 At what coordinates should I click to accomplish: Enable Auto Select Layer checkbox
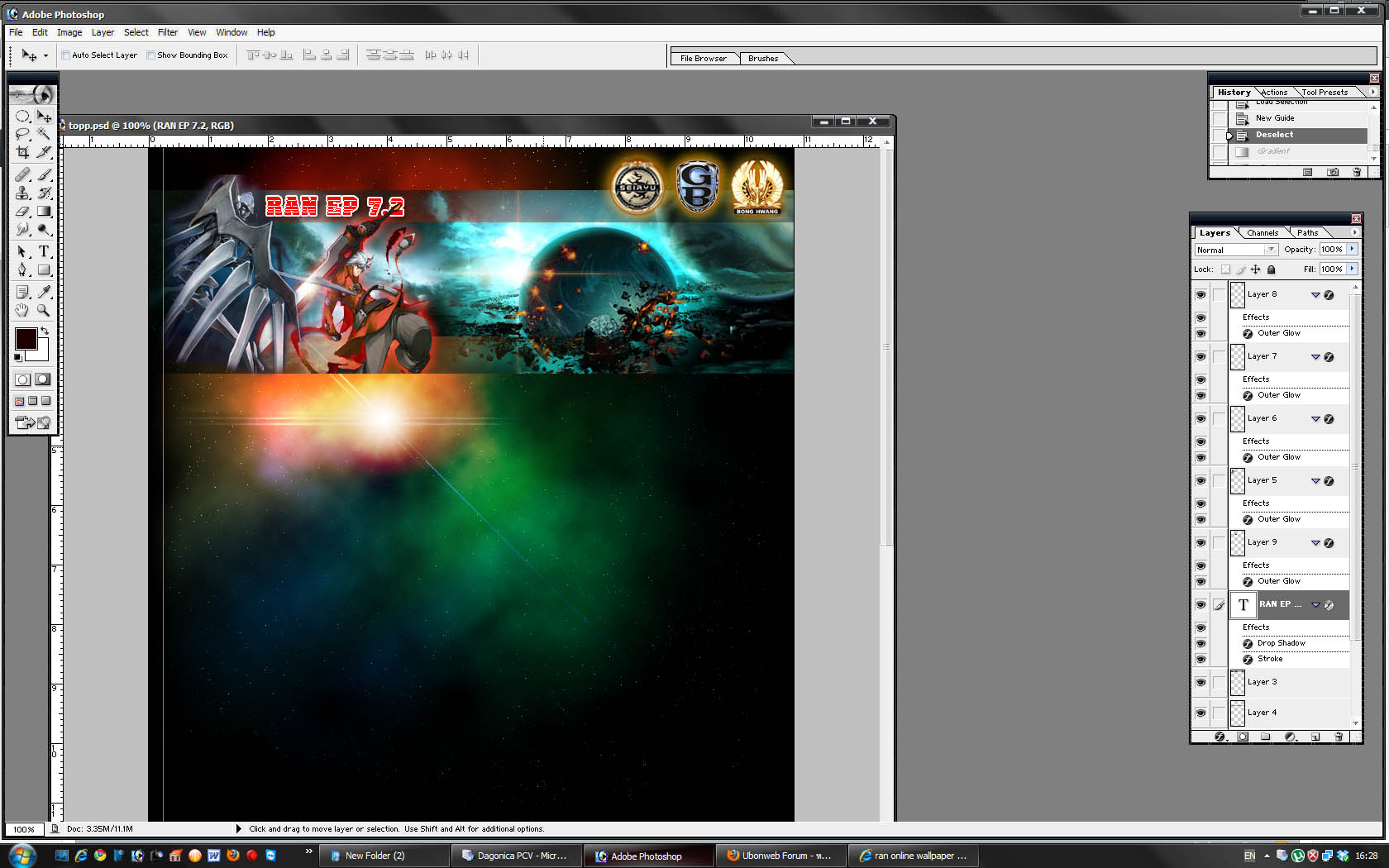coord(66,55)
